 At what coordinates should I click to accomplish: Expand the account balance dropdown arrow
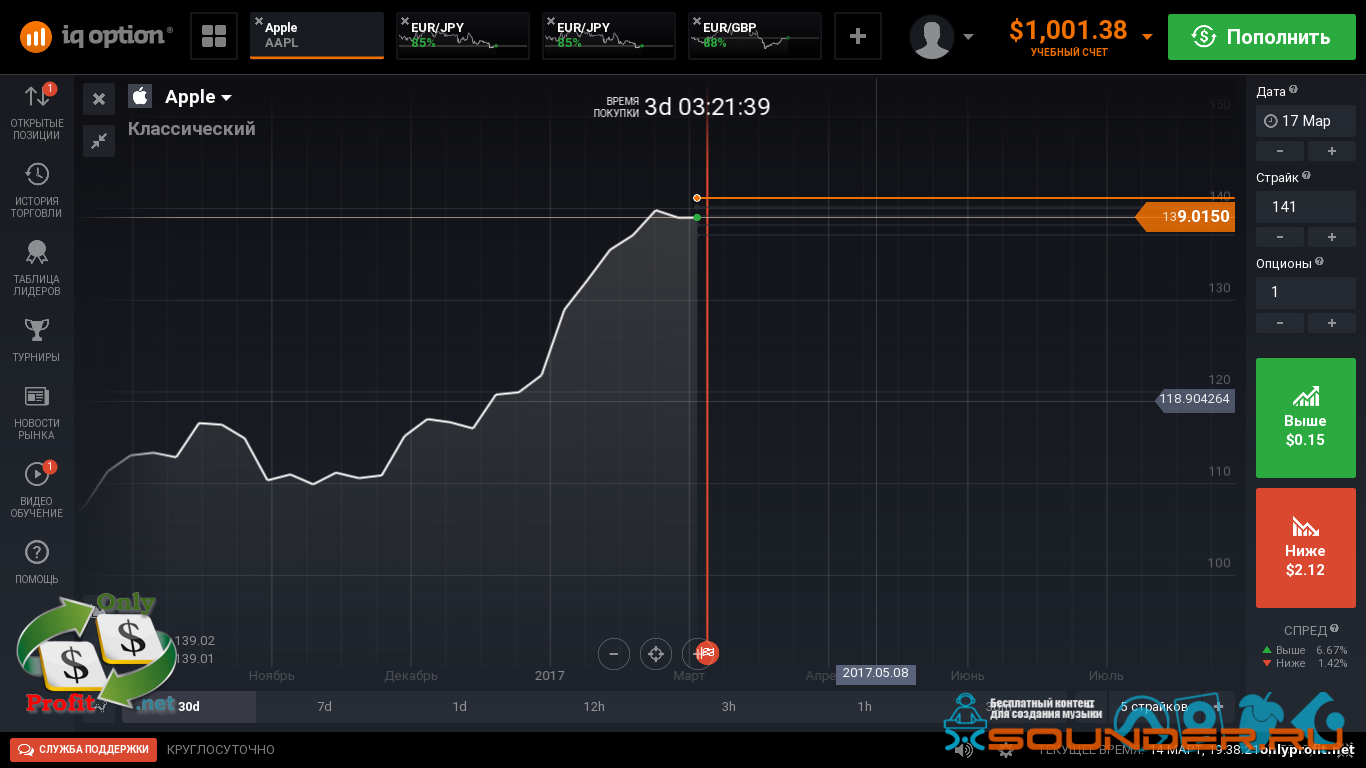coord(1147,37)
